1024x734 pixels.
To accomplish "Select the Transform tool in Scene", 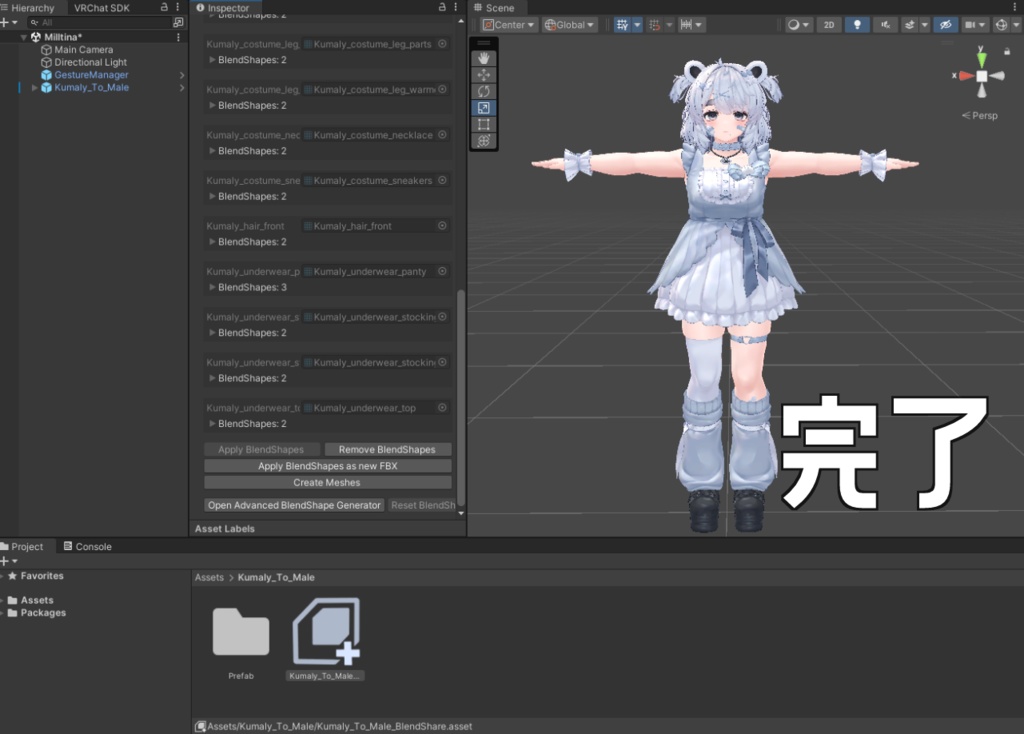I will point(484,140).
